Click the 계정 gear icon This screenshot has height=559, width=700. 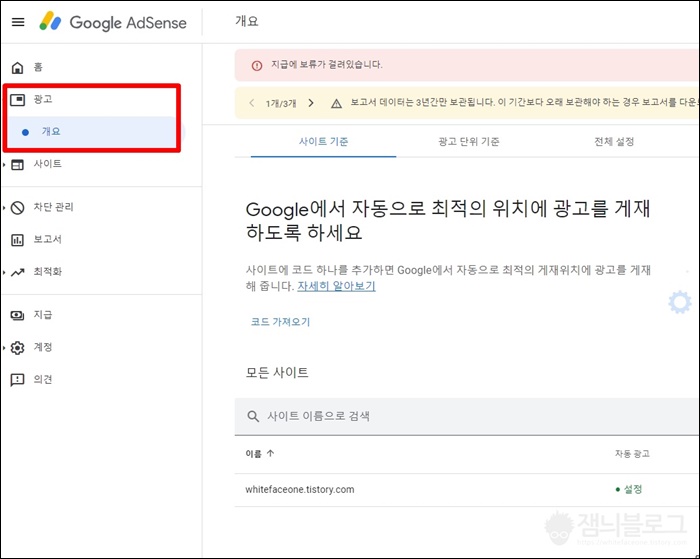17,347
